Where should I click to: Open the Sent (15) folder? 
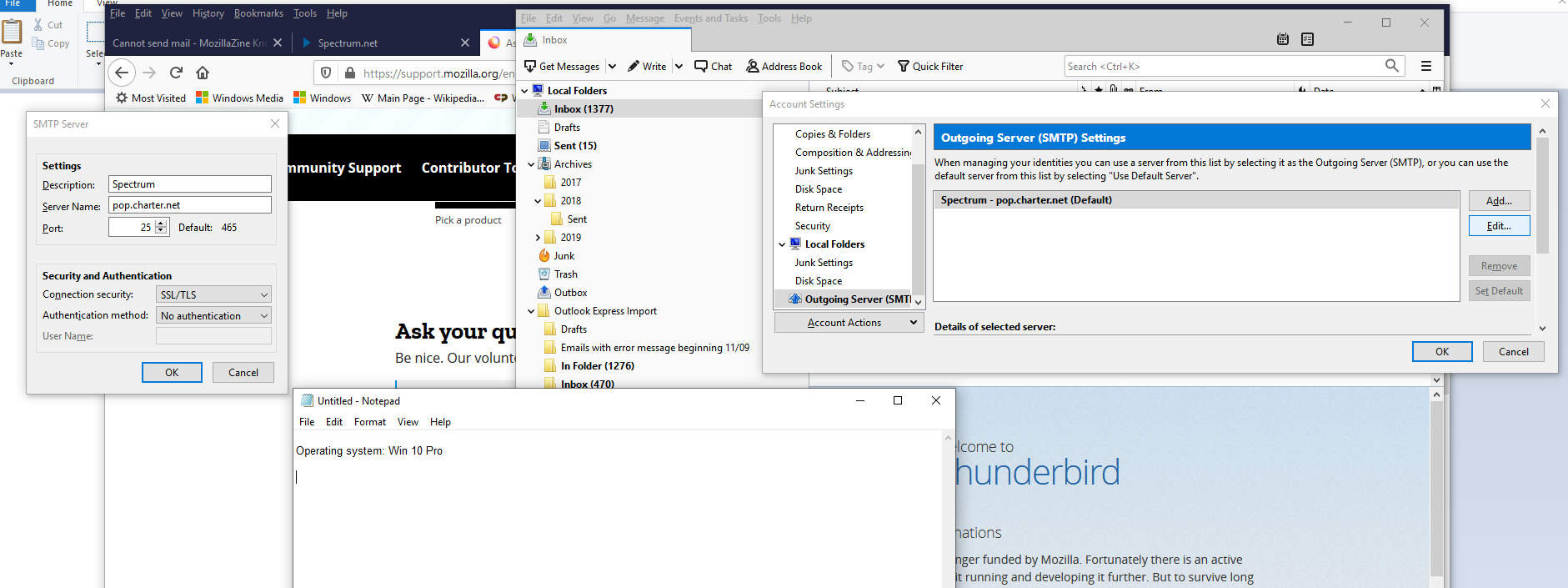pyautogui.click(x=575, y=146)
